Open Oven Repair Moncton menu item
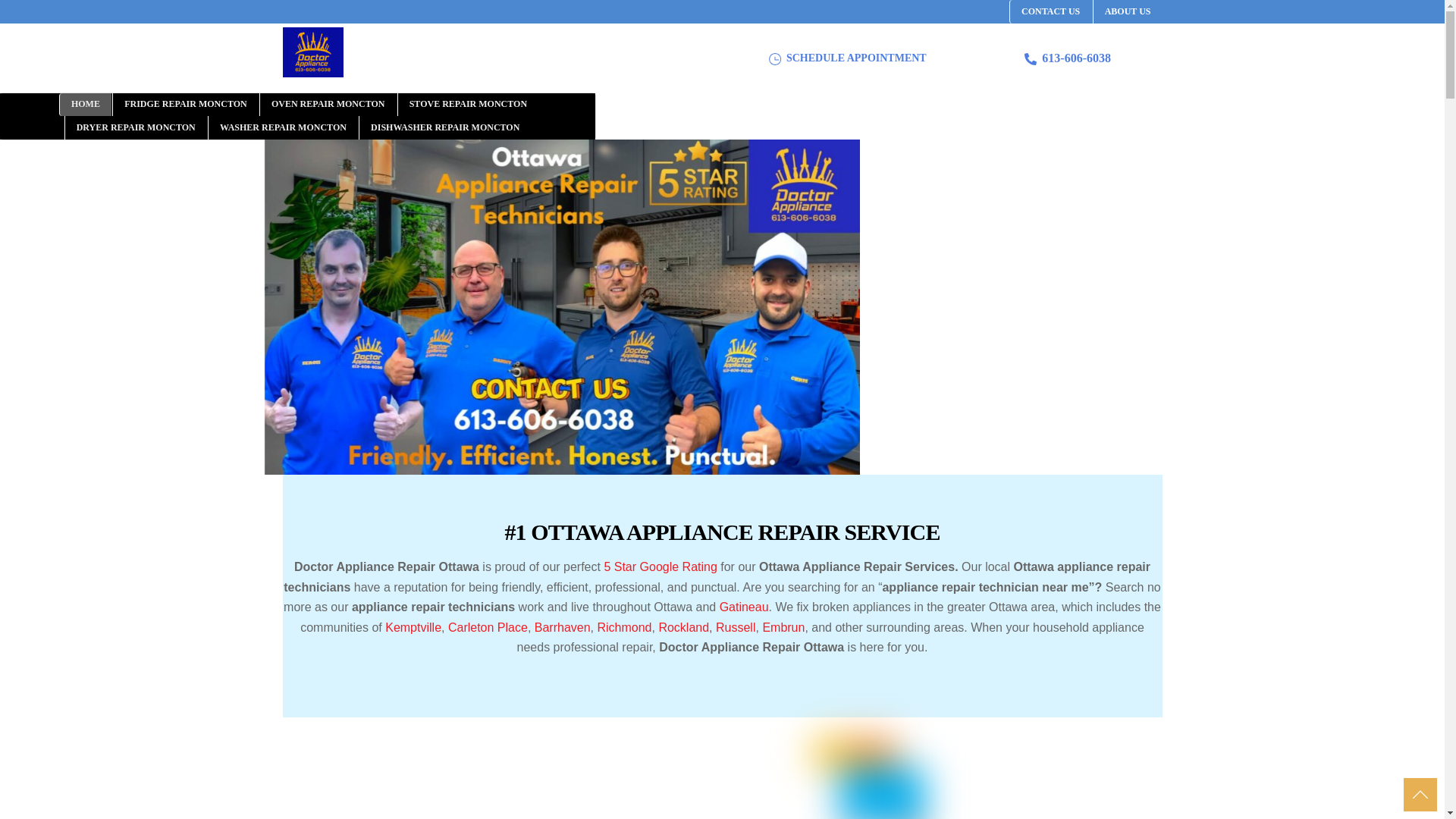This screenshot has width=1456, height=819. (x=328, y=105)
